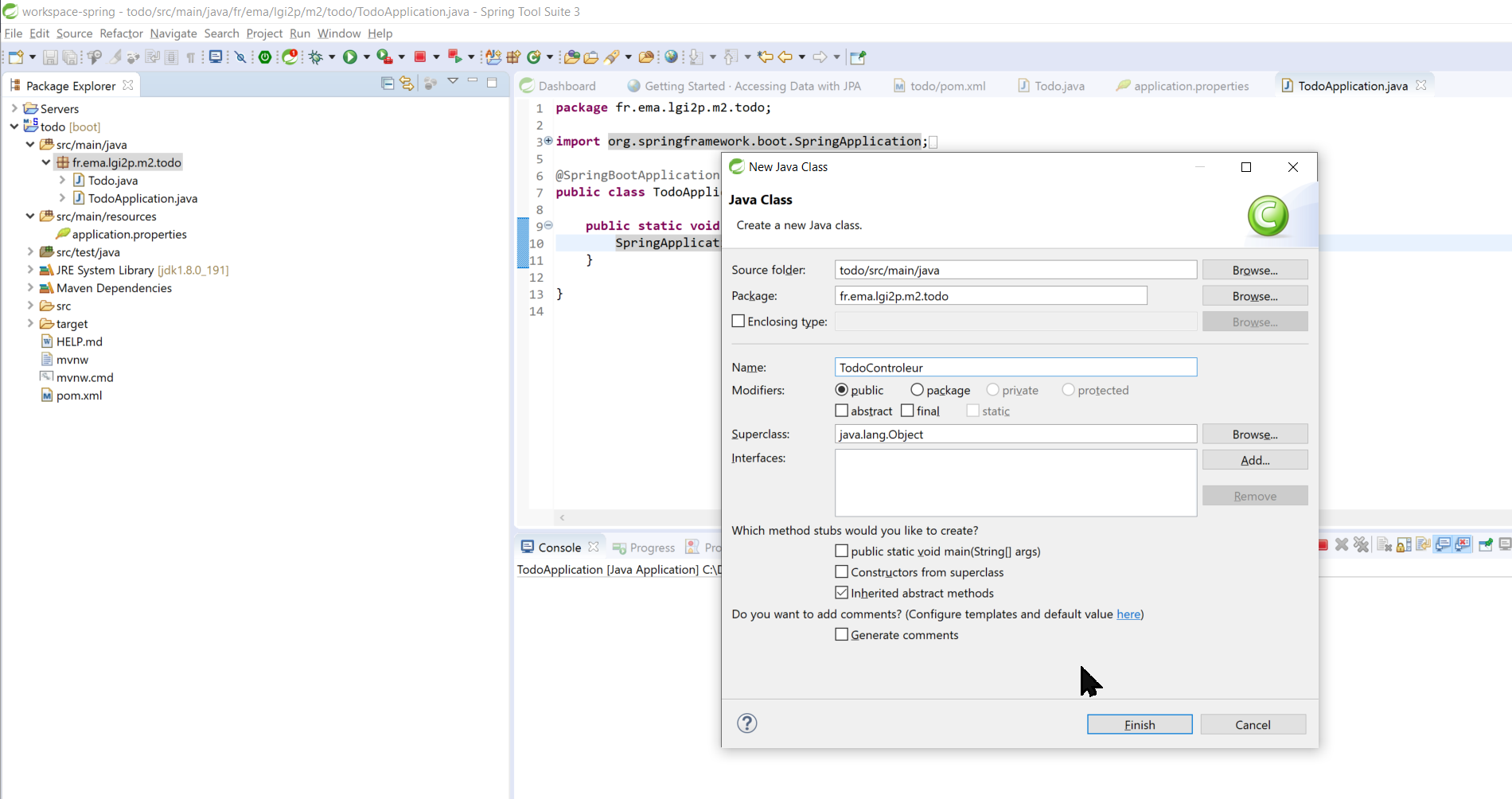Toggle Scroll Lock in Console toolbar

(1404, 545)
